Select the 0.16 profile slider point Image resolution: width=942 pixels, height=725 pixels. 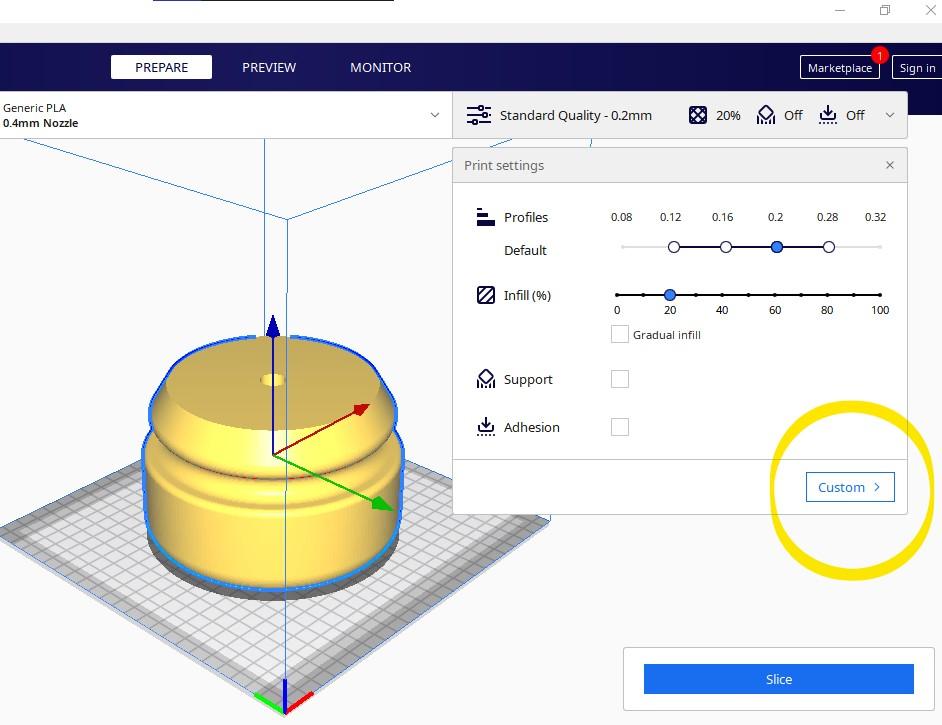pyautogui.click(x=726, y=247)
